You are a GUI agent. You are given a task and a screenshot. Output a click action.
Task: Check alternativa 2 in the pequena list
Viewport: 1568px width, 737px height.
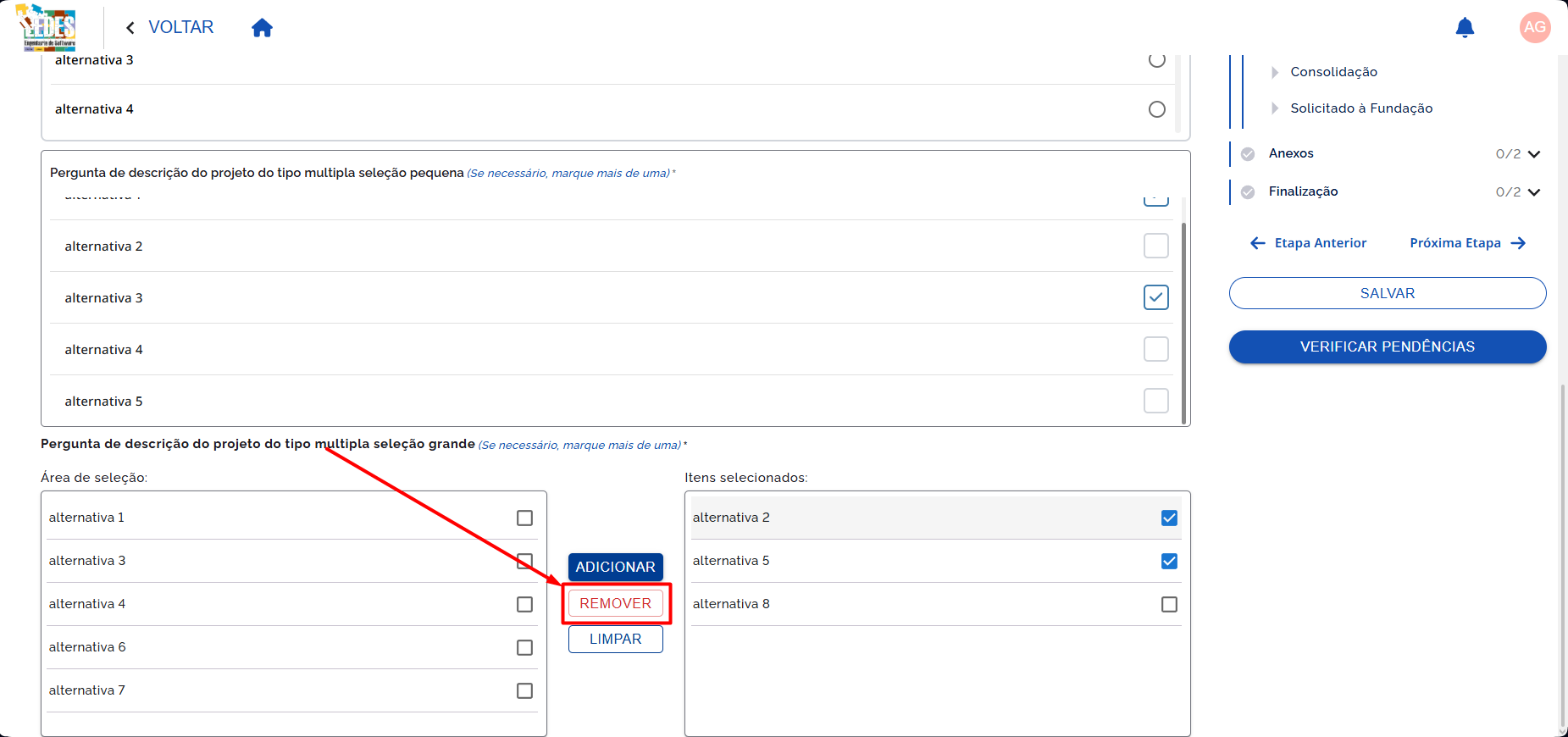coord(1156,246)
